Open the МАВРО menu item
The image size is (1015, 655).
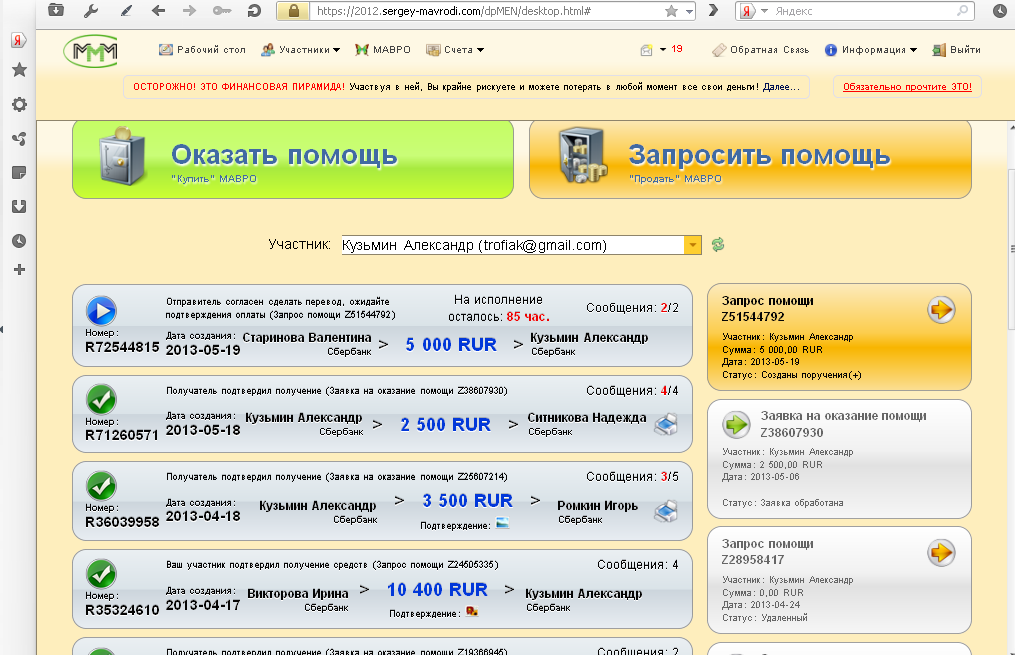point(383,50)
